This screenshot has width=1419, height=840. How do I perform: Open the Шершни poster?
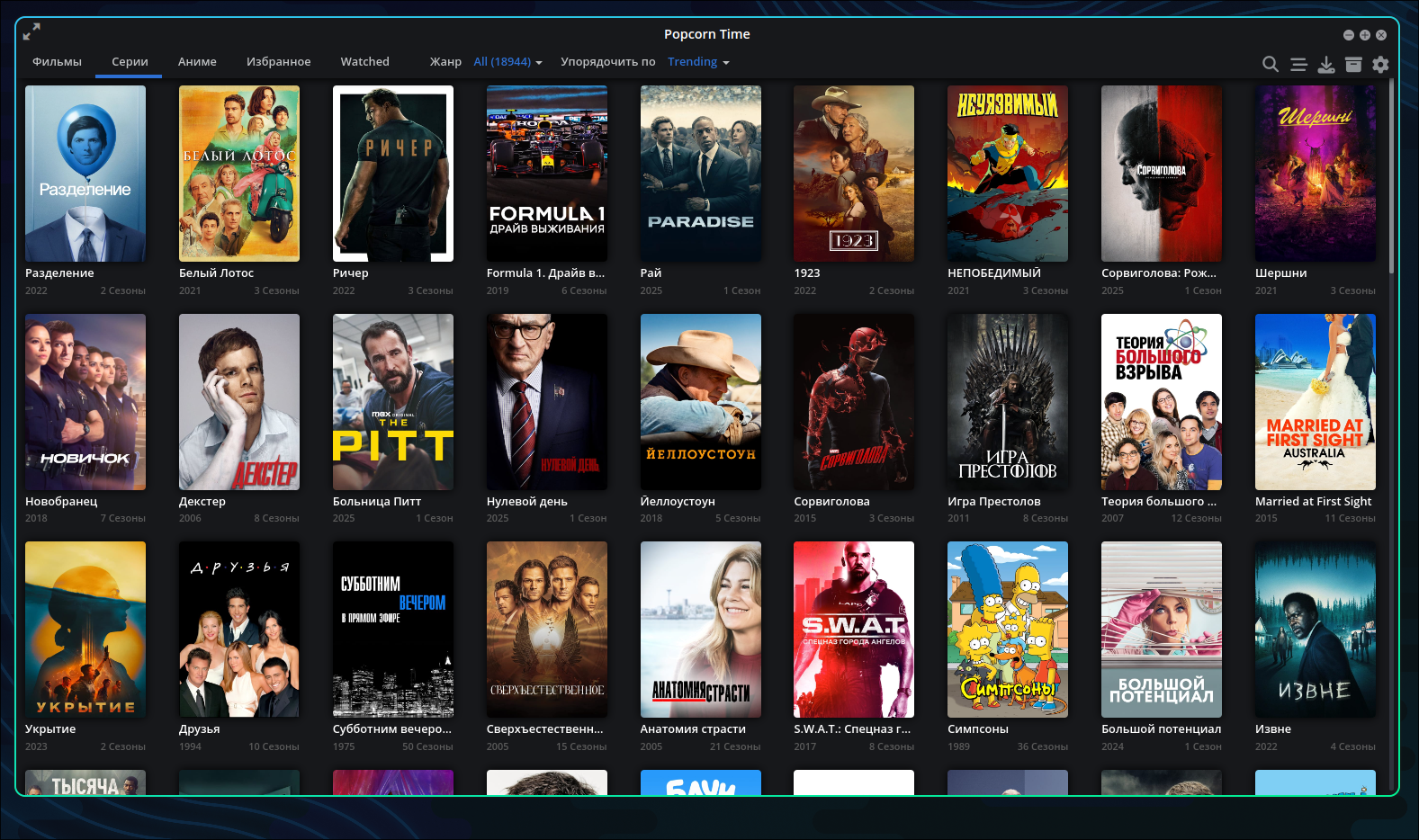tap(1316, 174)
